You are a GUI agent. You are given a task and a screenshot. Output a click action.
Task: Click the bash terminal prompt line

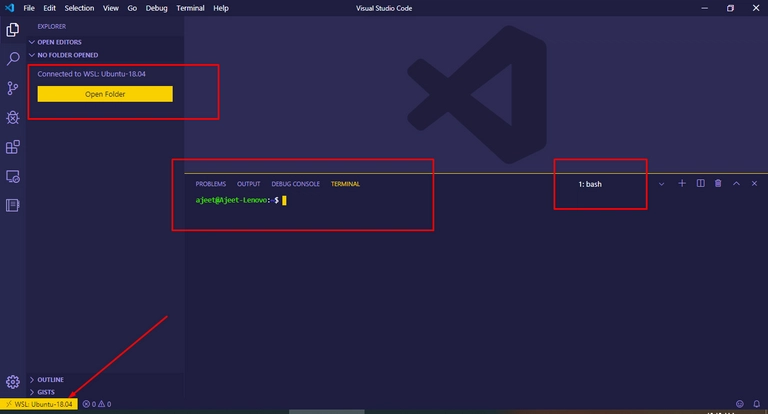tap(241, 200)
